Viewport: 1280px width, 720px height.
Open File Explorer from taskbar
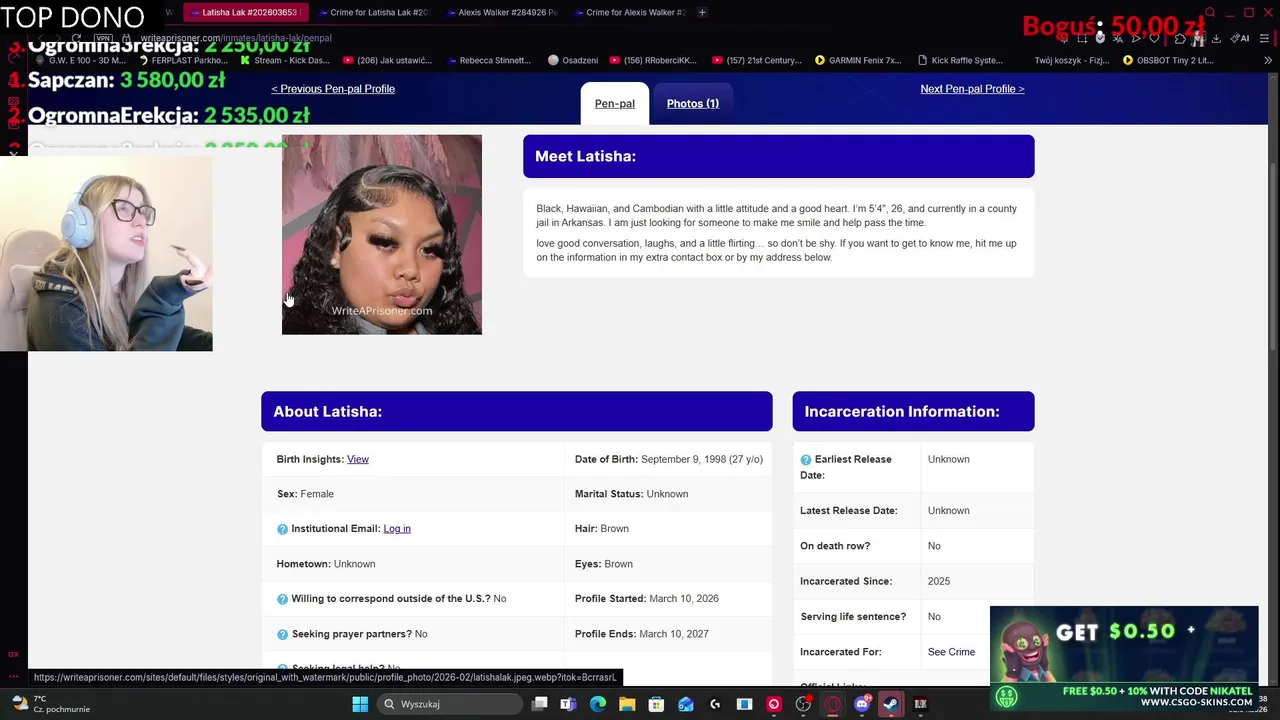click(627, 704)
